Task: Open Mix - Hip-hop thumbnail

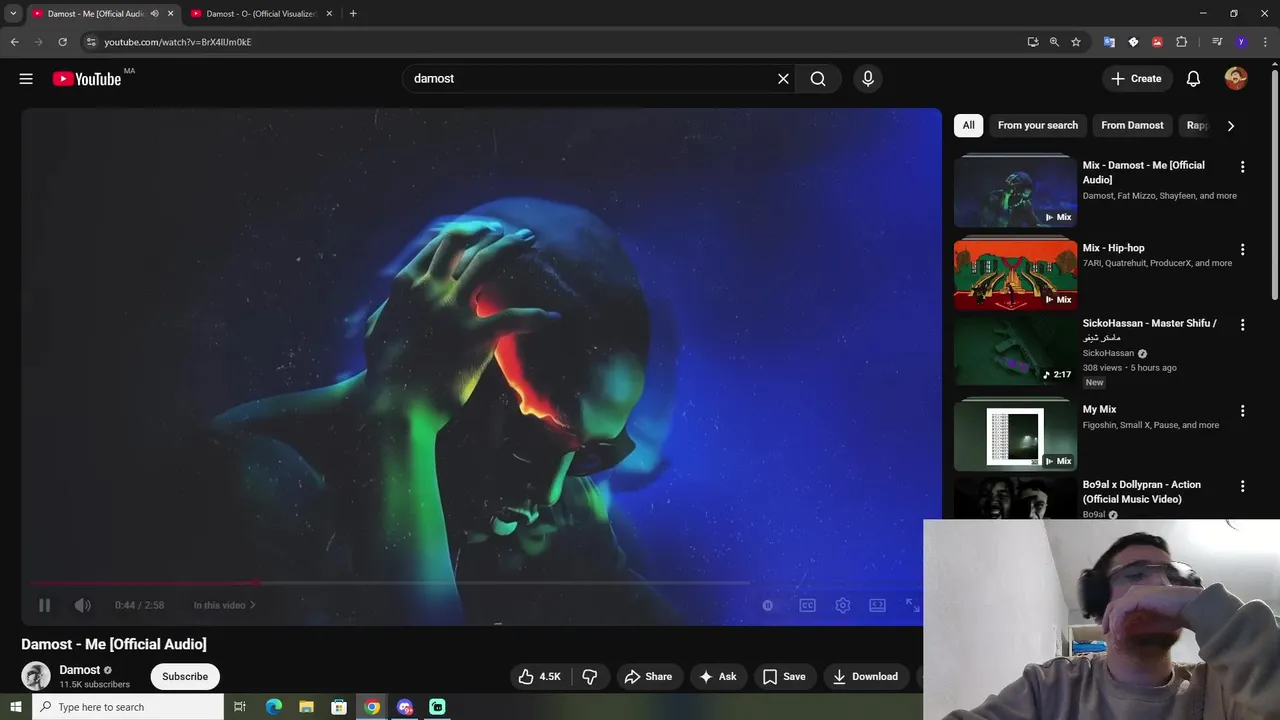Action: coord(1015,274)
